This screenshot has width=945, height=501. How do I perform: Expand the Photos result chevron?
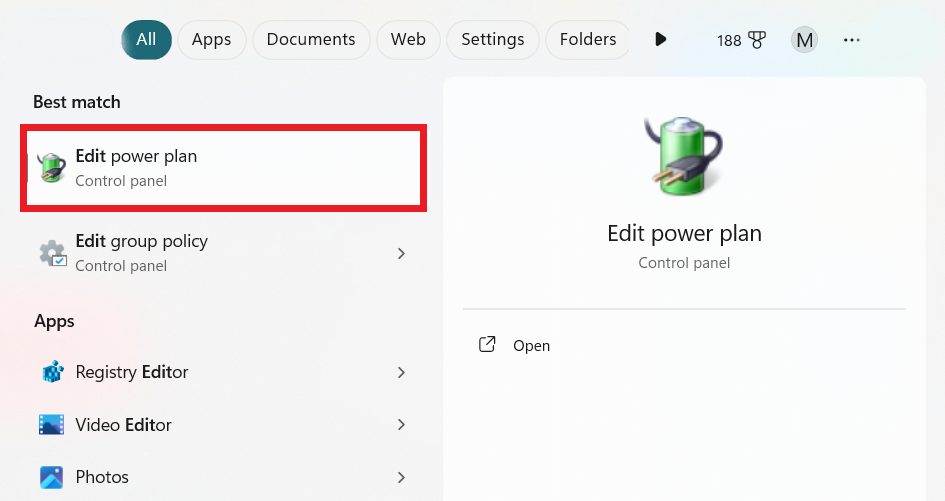point(401,477)
